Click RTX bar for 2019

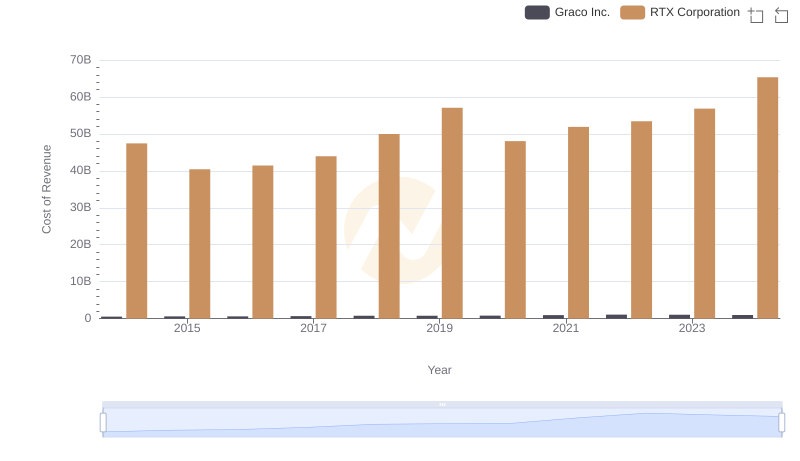click(452, 213)
